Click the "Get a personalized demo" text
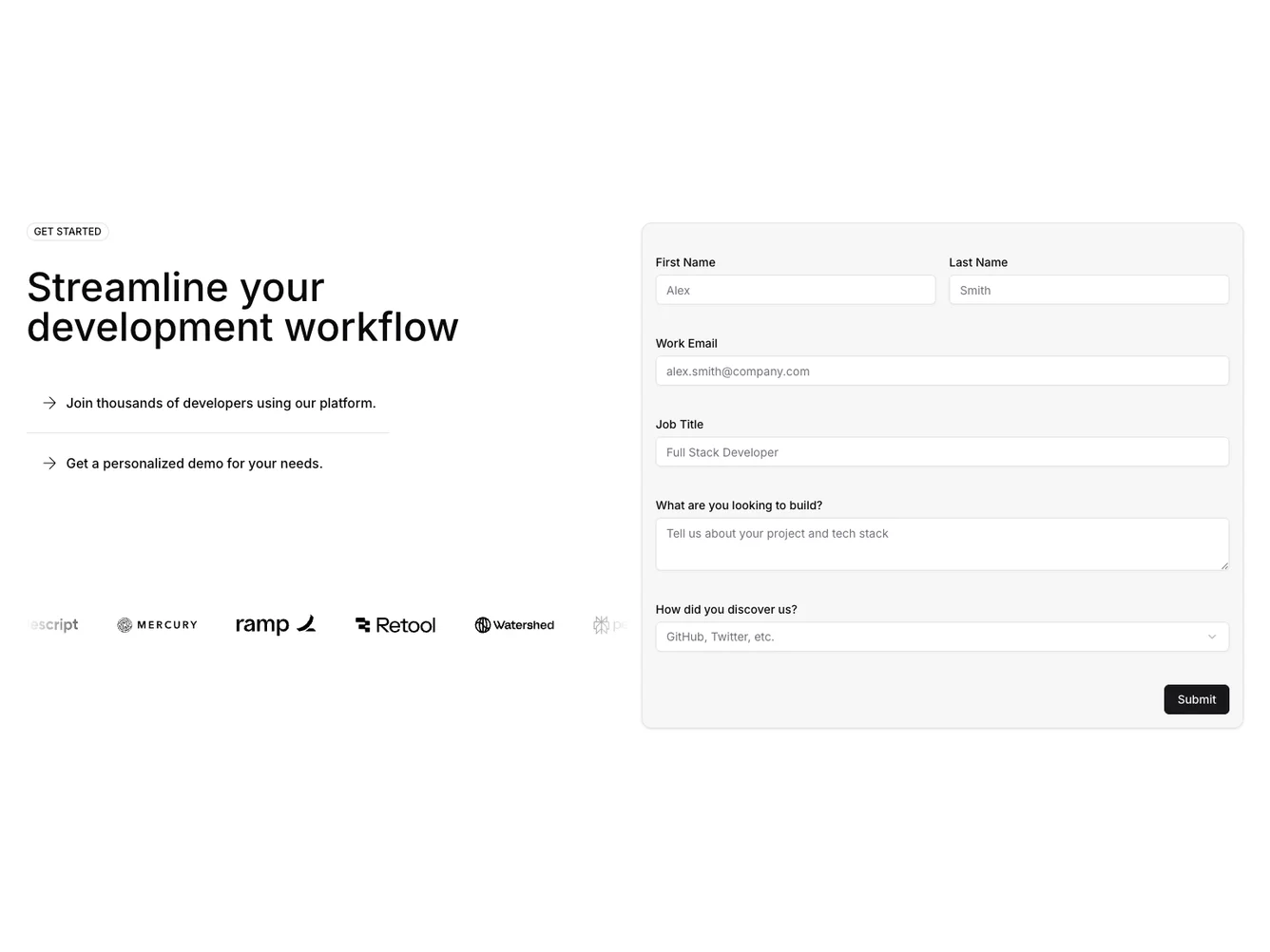1270x952 pixels. point(194,464)
